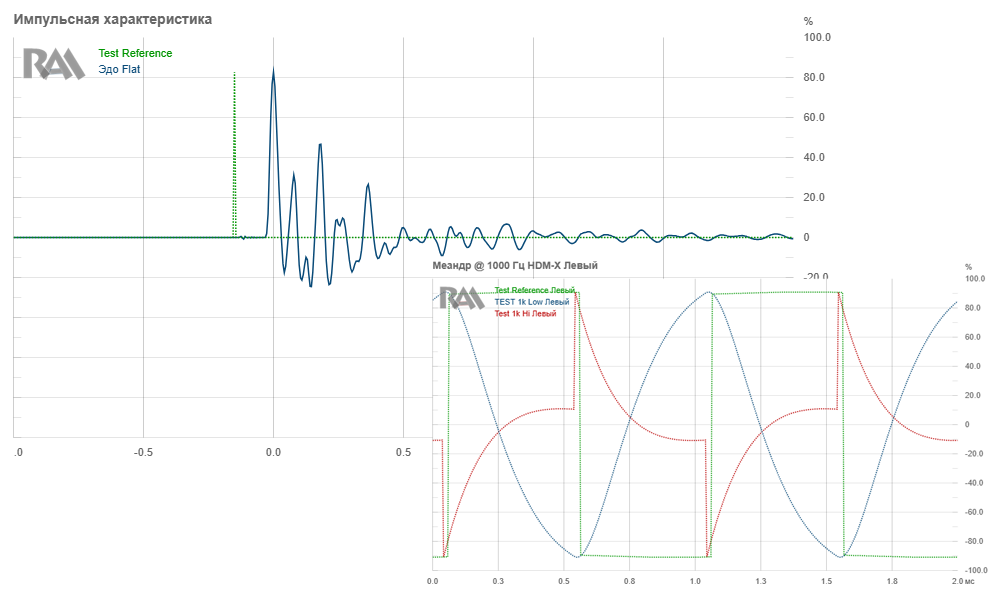This screenshot has width=1000, height=595.
Task: Toggle the green Test Reference legend entry
Action: click(135, 54)
